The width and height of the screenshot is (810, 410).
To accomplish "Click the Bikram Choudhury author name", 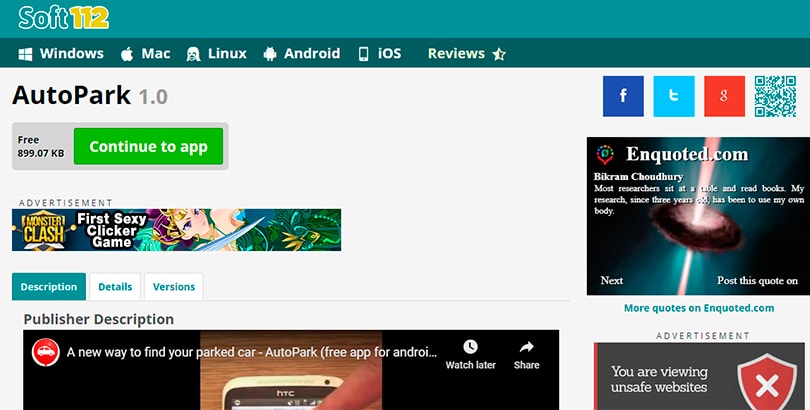I will (638, 177).
